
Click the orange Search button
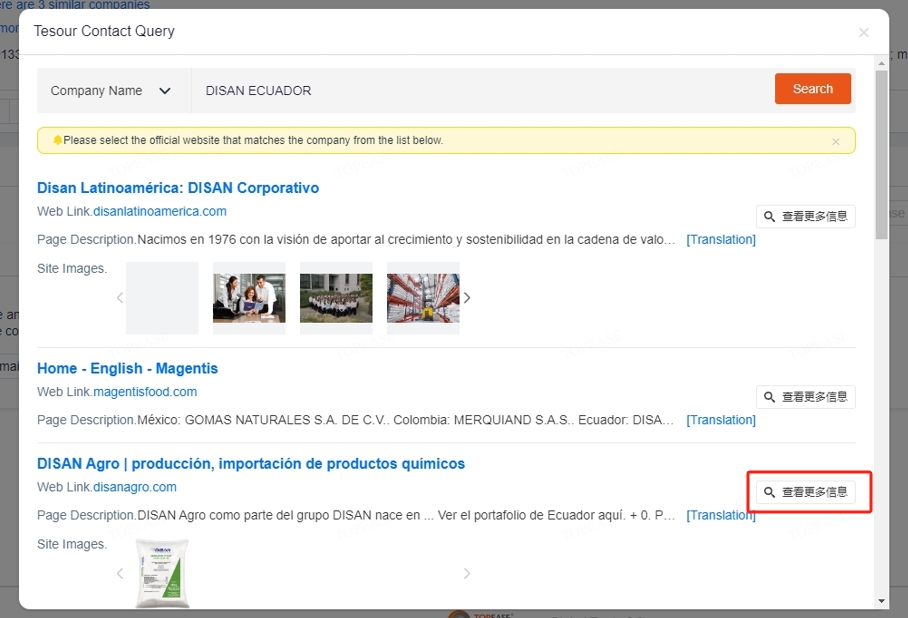point(812,89)
